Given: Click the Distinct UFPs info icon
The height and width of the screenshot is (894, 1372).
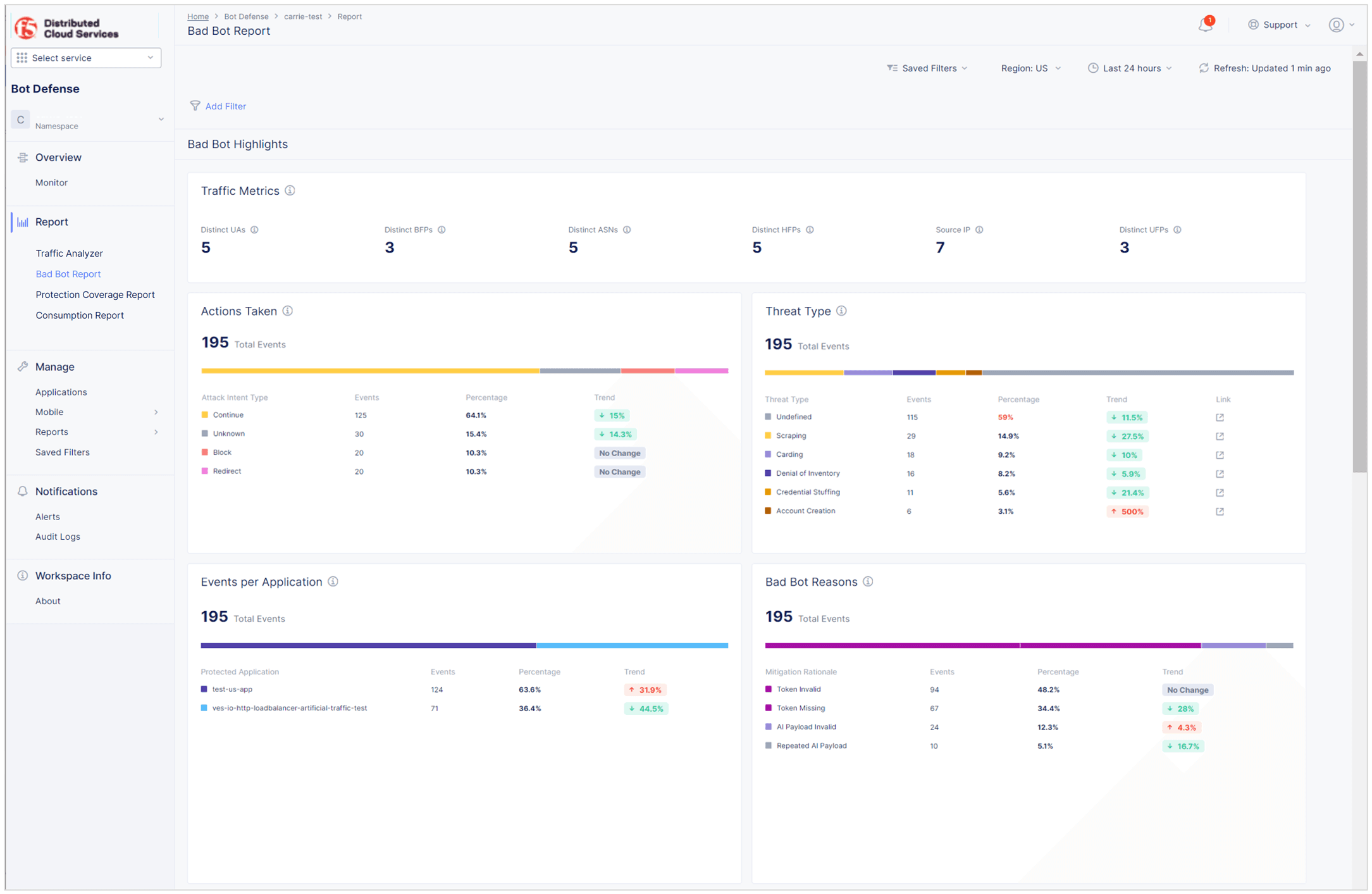Looking at the screenshot, I should [x=1177, y=230].
